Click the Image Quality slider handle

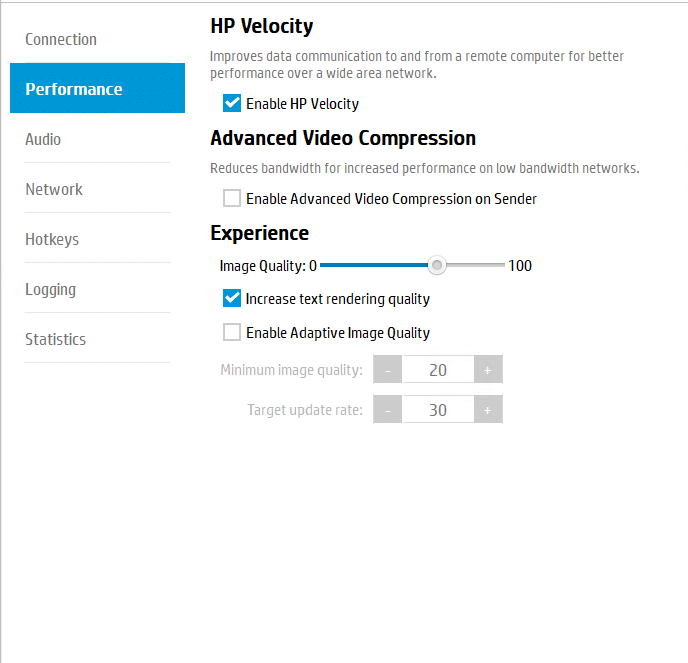click(437, 265)
